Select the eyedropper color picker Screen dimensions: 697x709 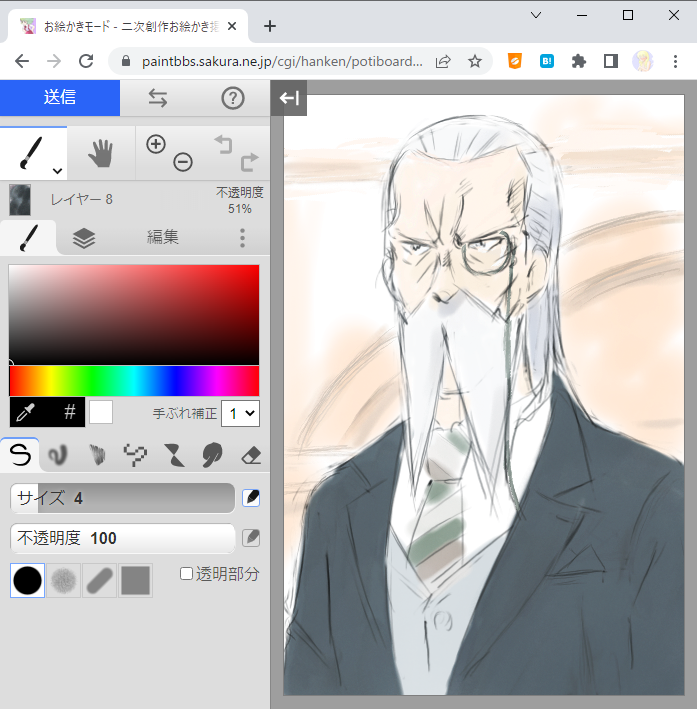[28, 411]
